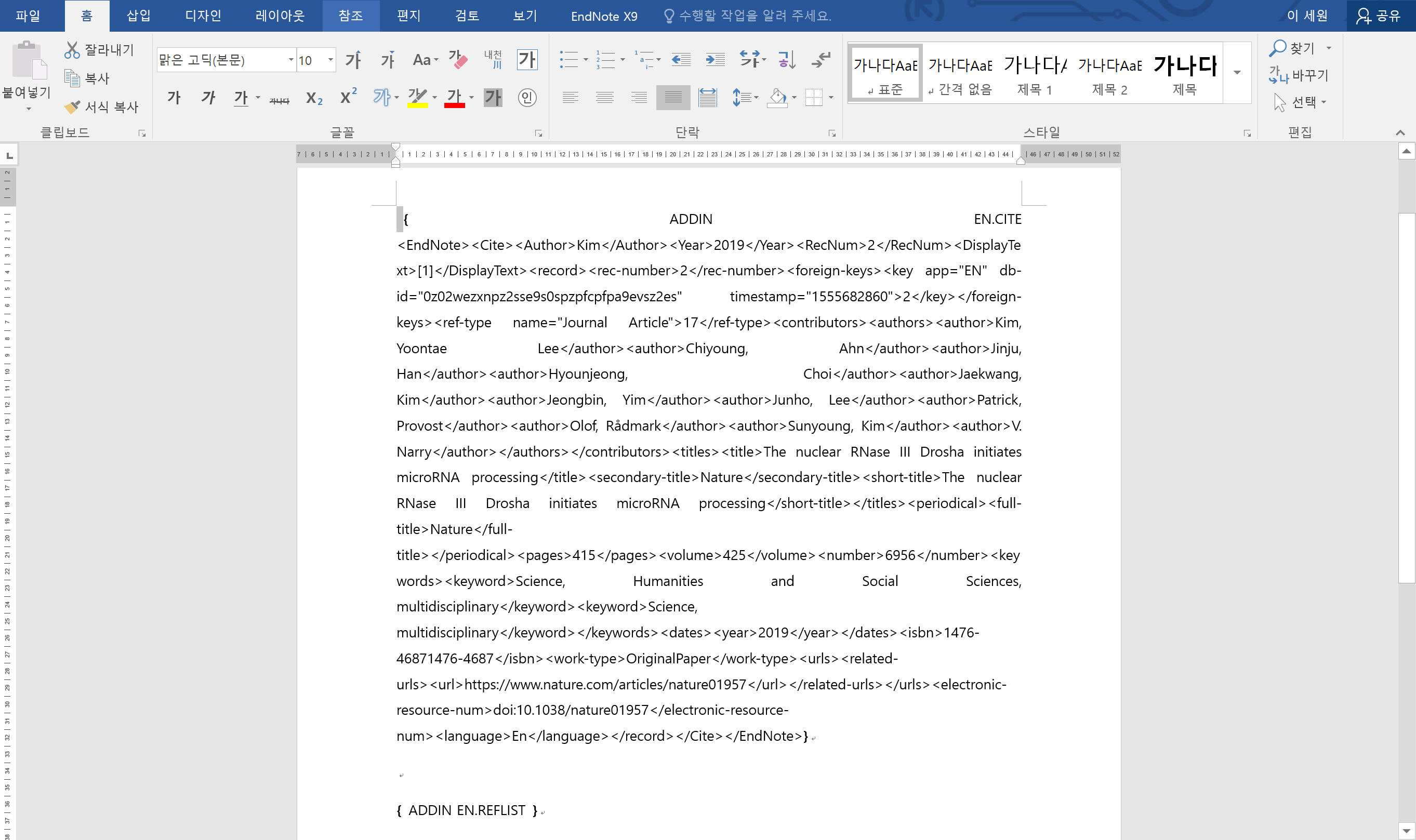
Task: Click the phonetic guide 내천 icon
Action: [493, 59]
